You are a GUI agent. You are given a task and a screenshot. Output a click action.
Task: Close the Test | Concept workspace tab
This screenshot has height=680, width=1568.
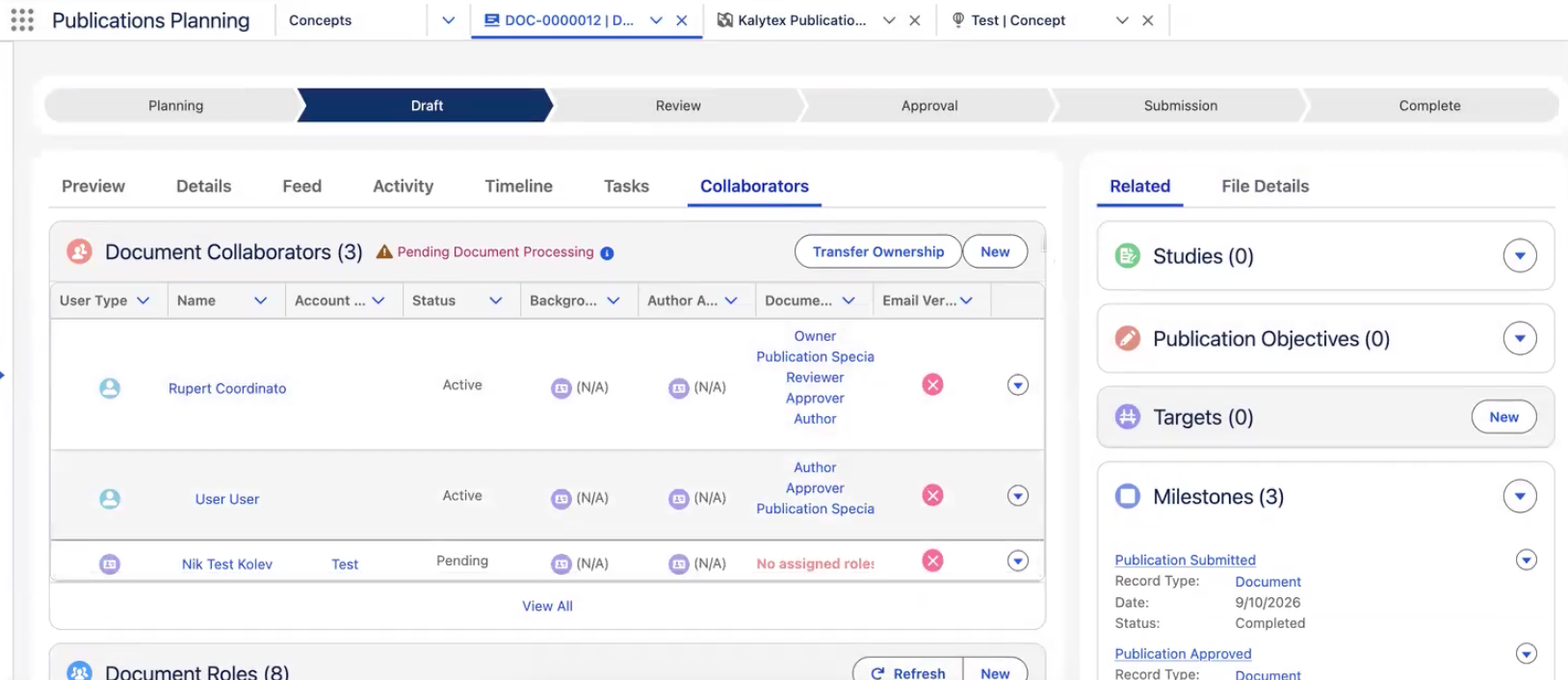click(1148, 20)
